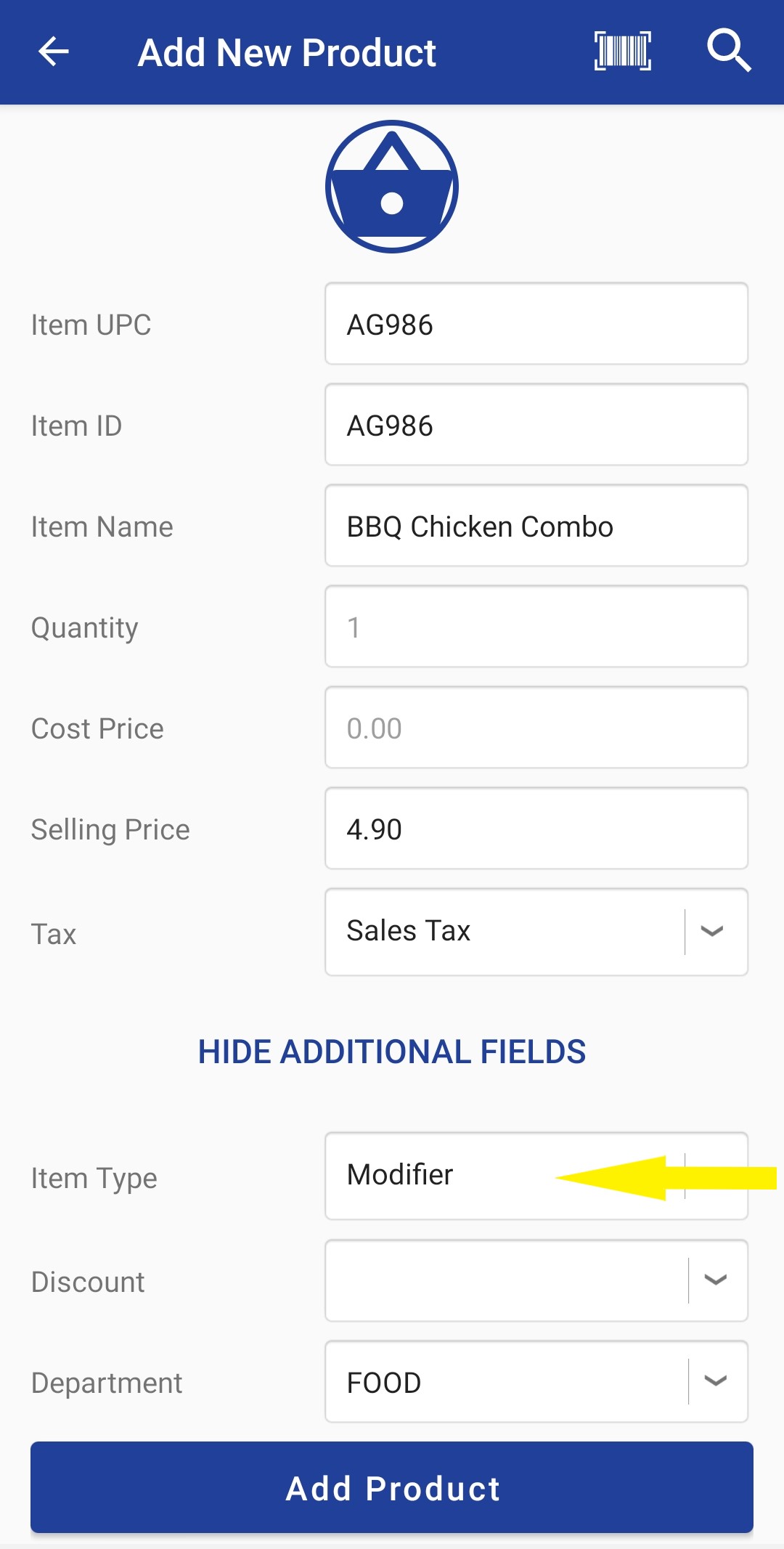Collapse with Hide Additional Fields
Viewport: 784px width, 1549px height.
[392, 1052]
